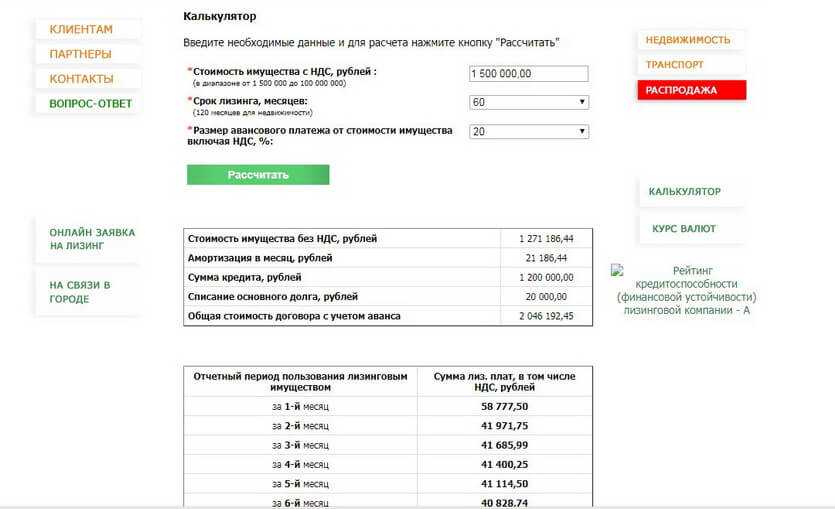
Task: Open the КАЛЬКУЛЯТОР link on the right
Action: (684, 192)
